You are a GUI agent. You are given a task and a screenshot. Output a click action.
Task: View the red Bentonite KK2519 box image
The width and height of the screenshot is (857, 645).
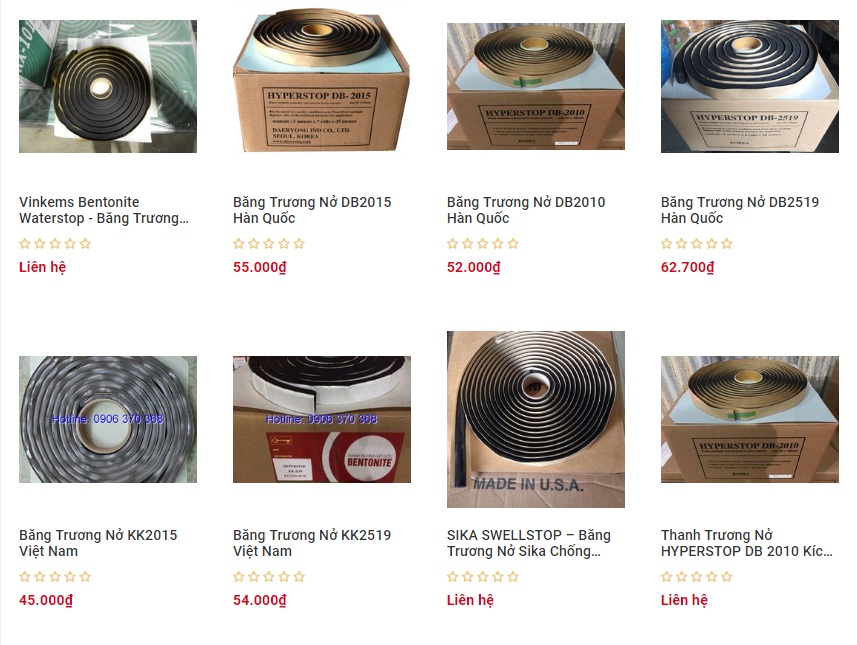(321, 419)
